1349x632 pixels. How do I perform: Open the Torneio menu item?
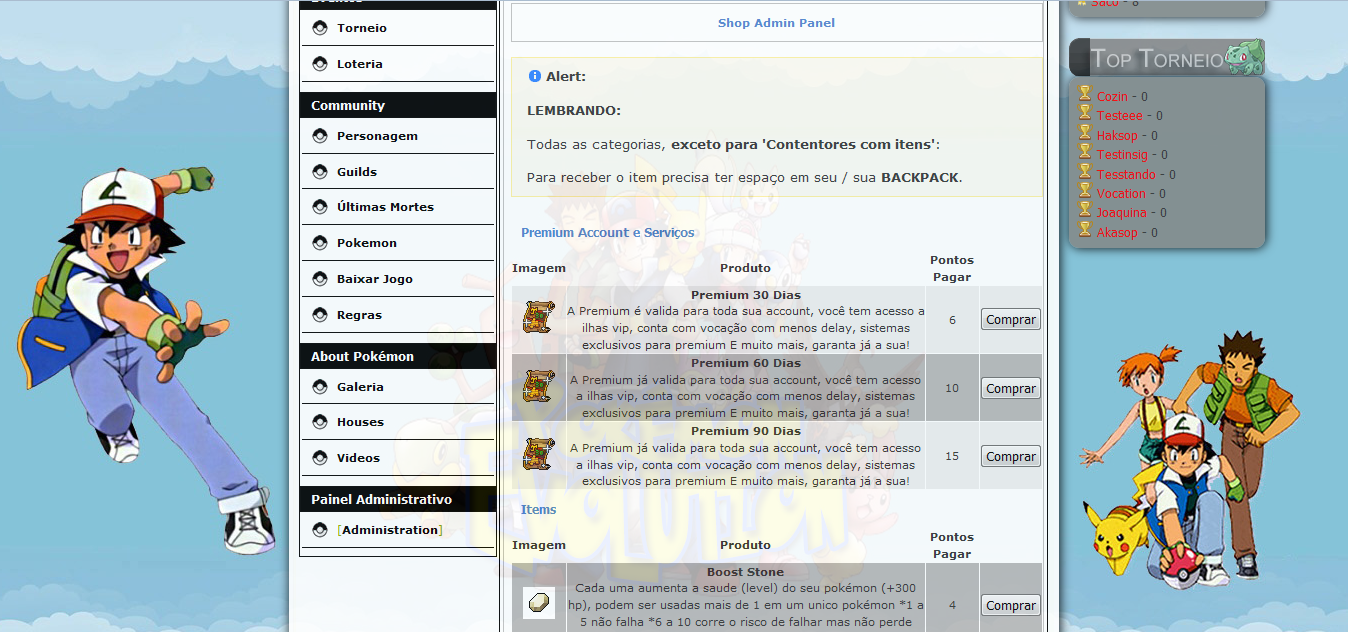point(362,28)
